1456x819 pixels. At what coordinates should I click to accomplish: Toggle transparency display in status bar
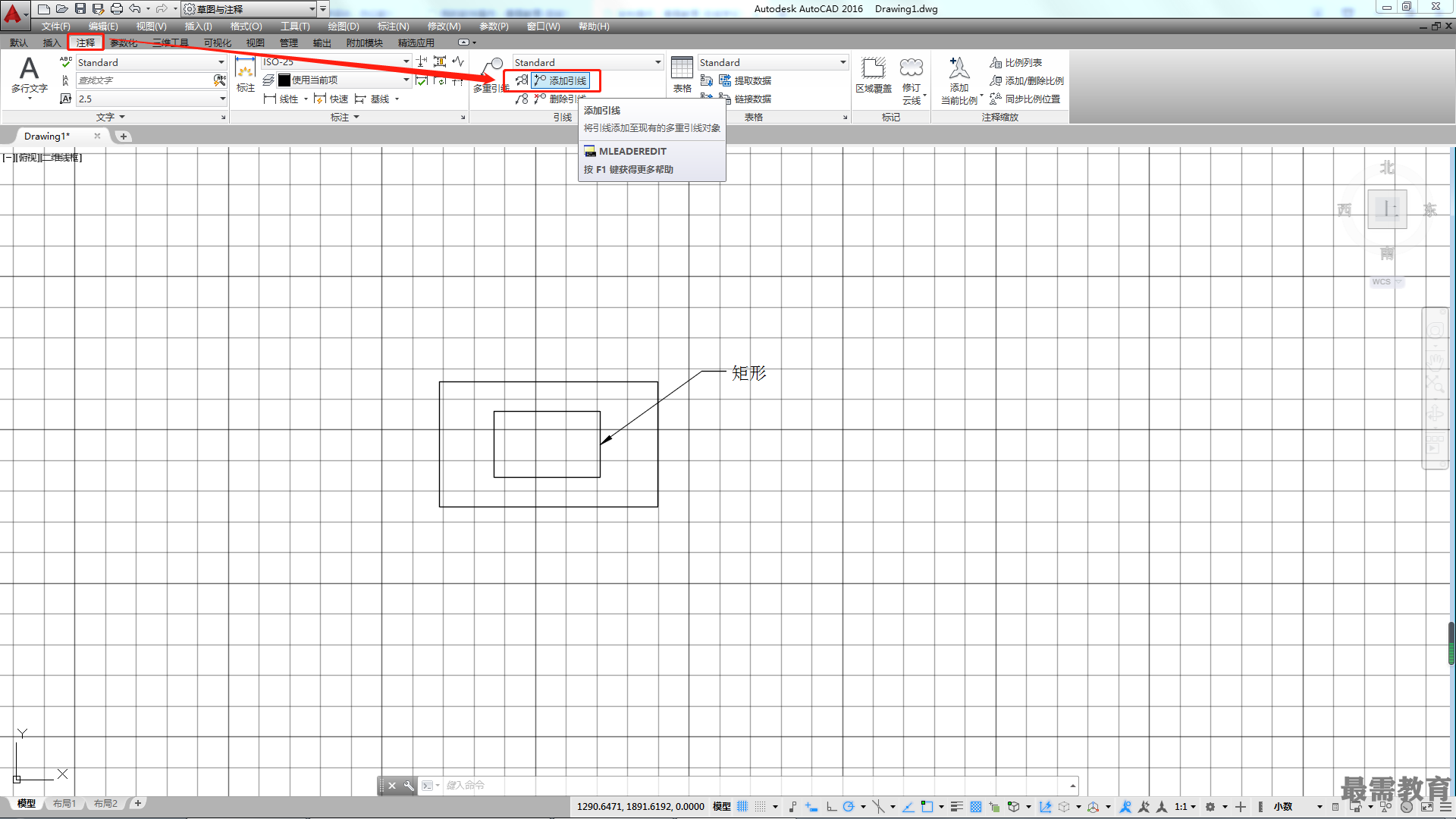[976, 807]
